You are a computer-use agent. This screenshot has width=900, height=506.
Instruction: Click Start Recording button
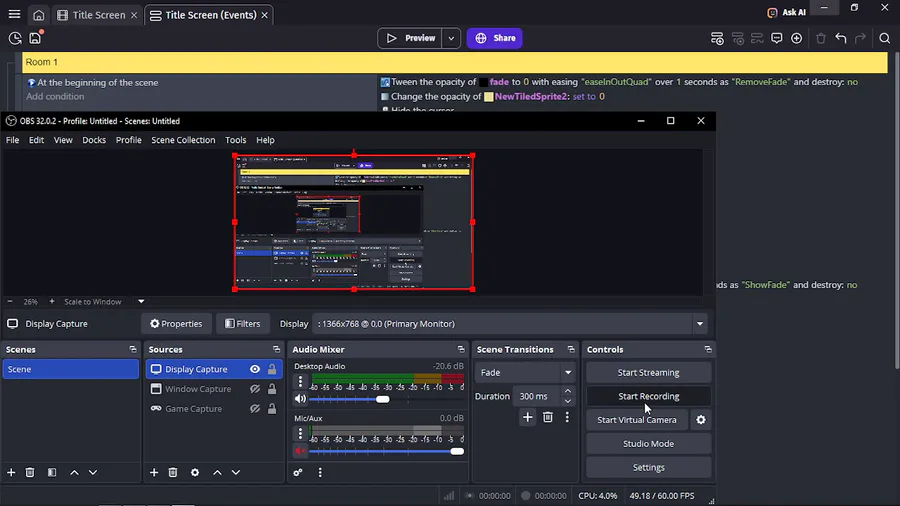click(649, 396)
